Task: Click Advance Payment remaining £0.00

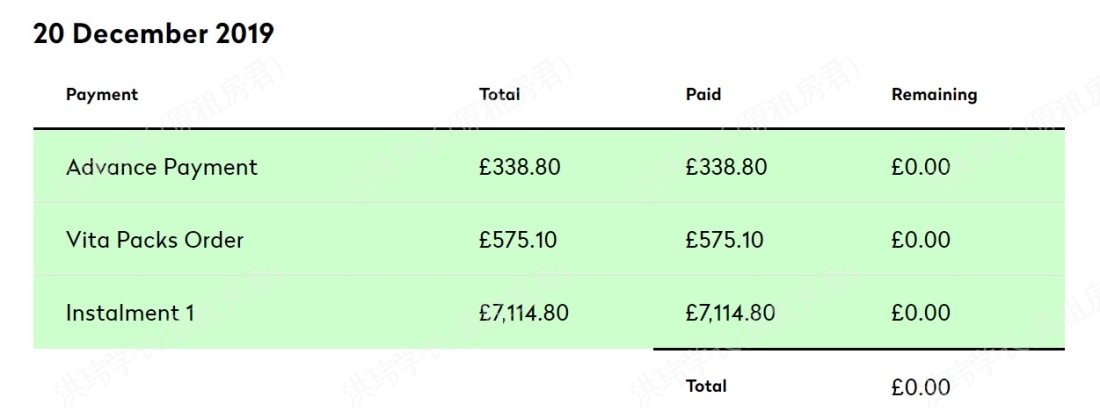Action: pos(920,167)
